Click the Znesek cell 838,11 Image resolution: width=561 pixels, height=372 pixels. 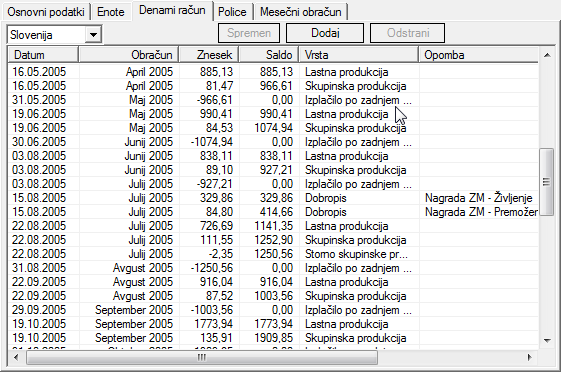tap(216, 156)
